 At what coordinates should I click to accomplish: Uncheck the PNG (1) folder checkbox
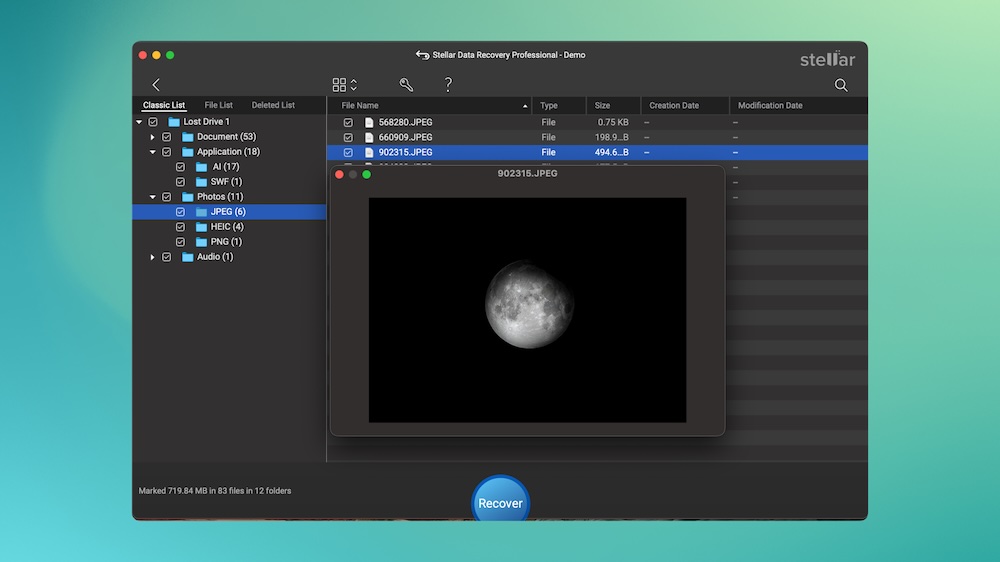[x=181, y=242]
